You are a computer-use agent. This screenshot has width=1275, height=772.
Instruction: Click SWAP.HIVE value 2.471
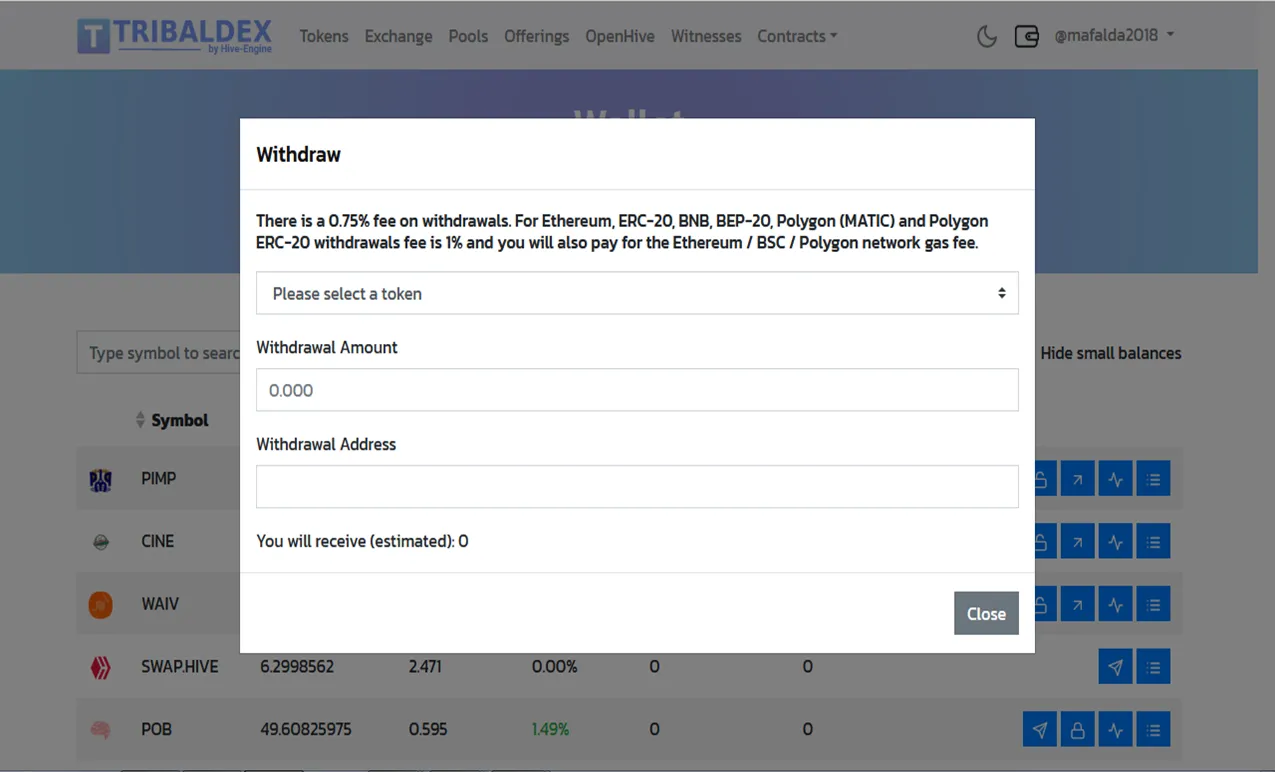click(425, 667)
